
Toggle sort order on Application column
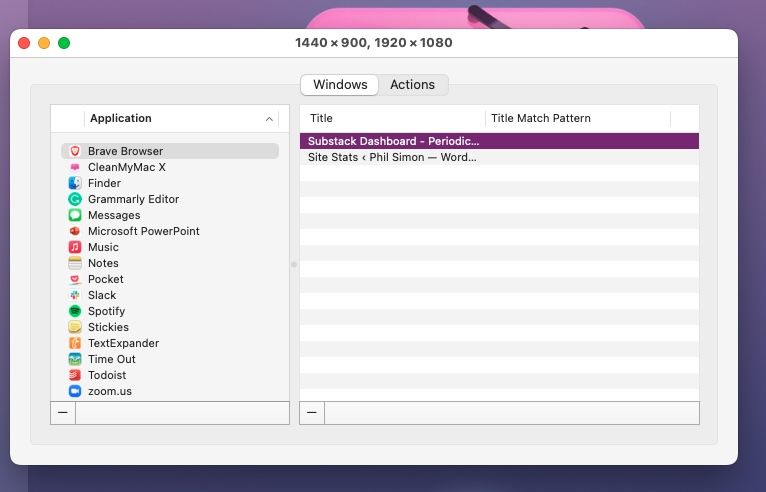(x=269, y=119)
